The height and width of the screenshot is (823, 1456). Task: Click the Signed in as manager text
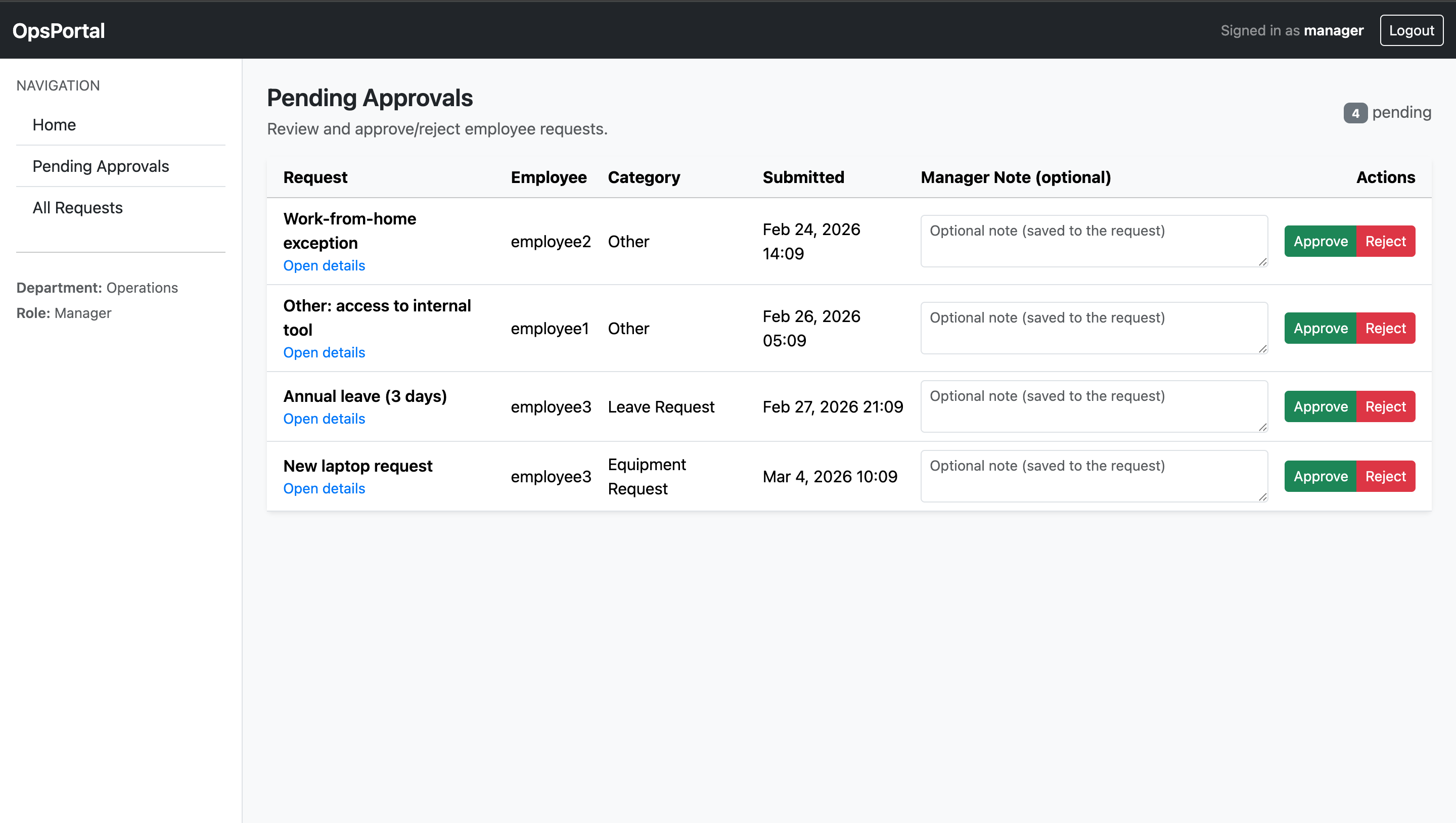point(1292,30)
